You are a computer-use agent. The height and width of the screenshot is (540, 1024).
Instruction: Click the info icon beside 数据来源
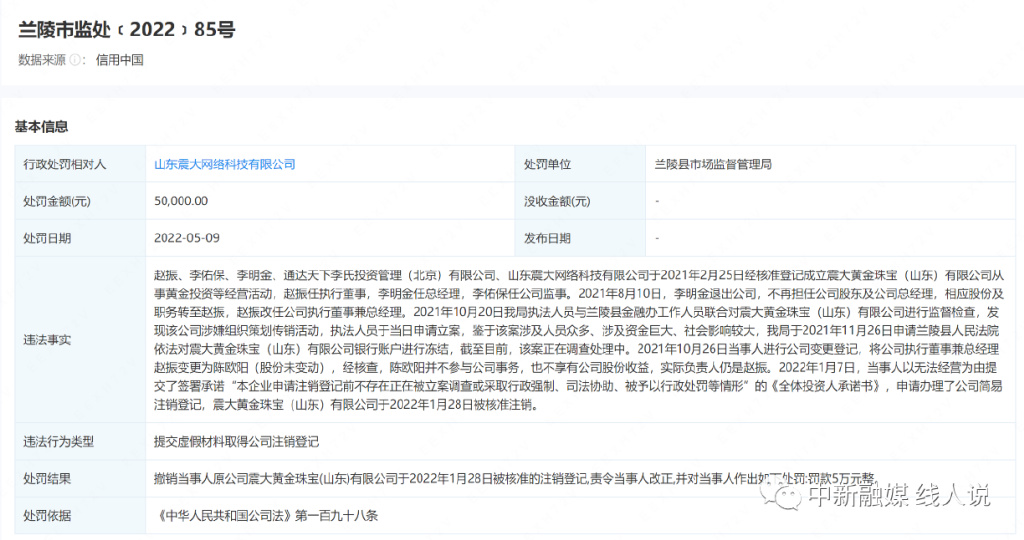tap(76, 60)
